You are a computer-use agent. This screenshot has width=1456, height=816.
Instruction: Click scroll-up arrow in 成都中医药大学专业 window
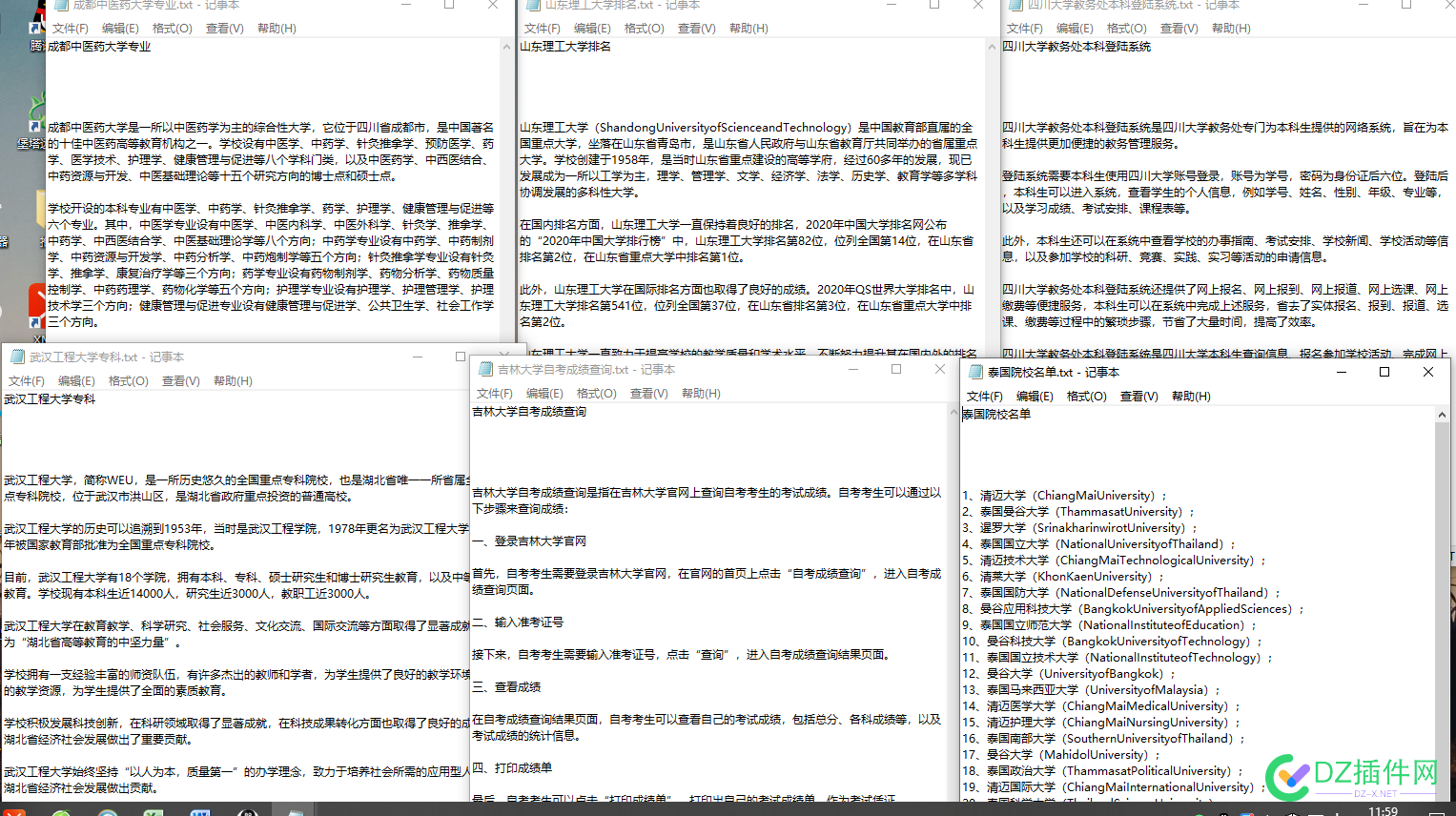coord(506,47)
